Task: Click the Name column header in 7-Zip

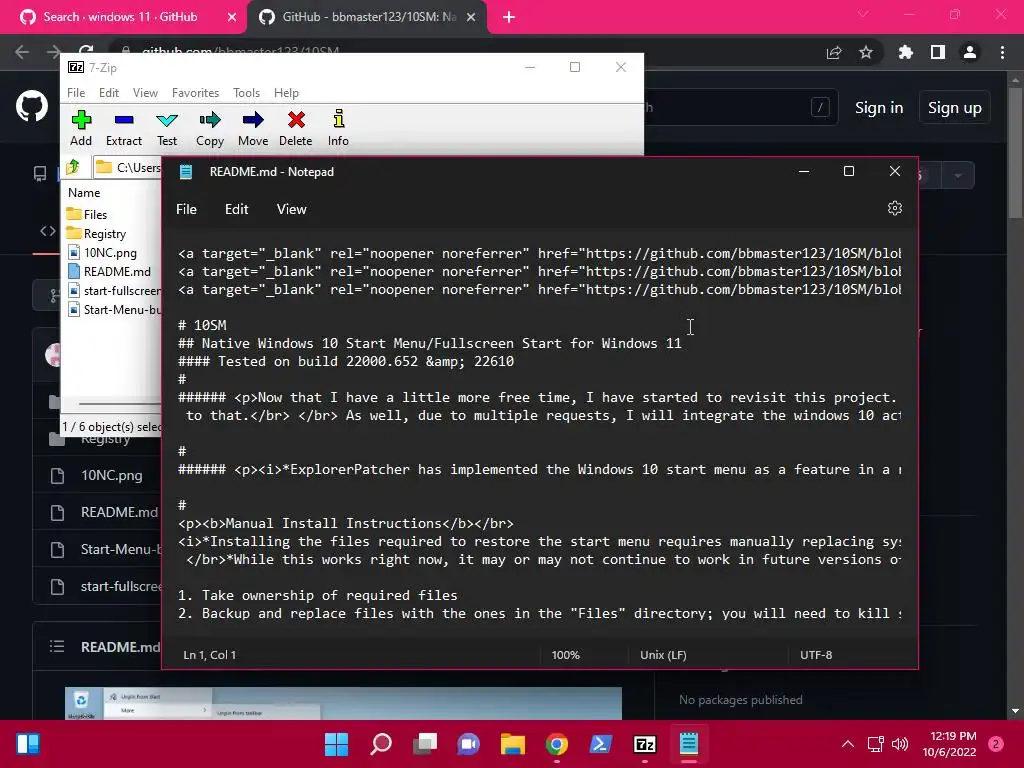Action: click(x=84, y=193)
